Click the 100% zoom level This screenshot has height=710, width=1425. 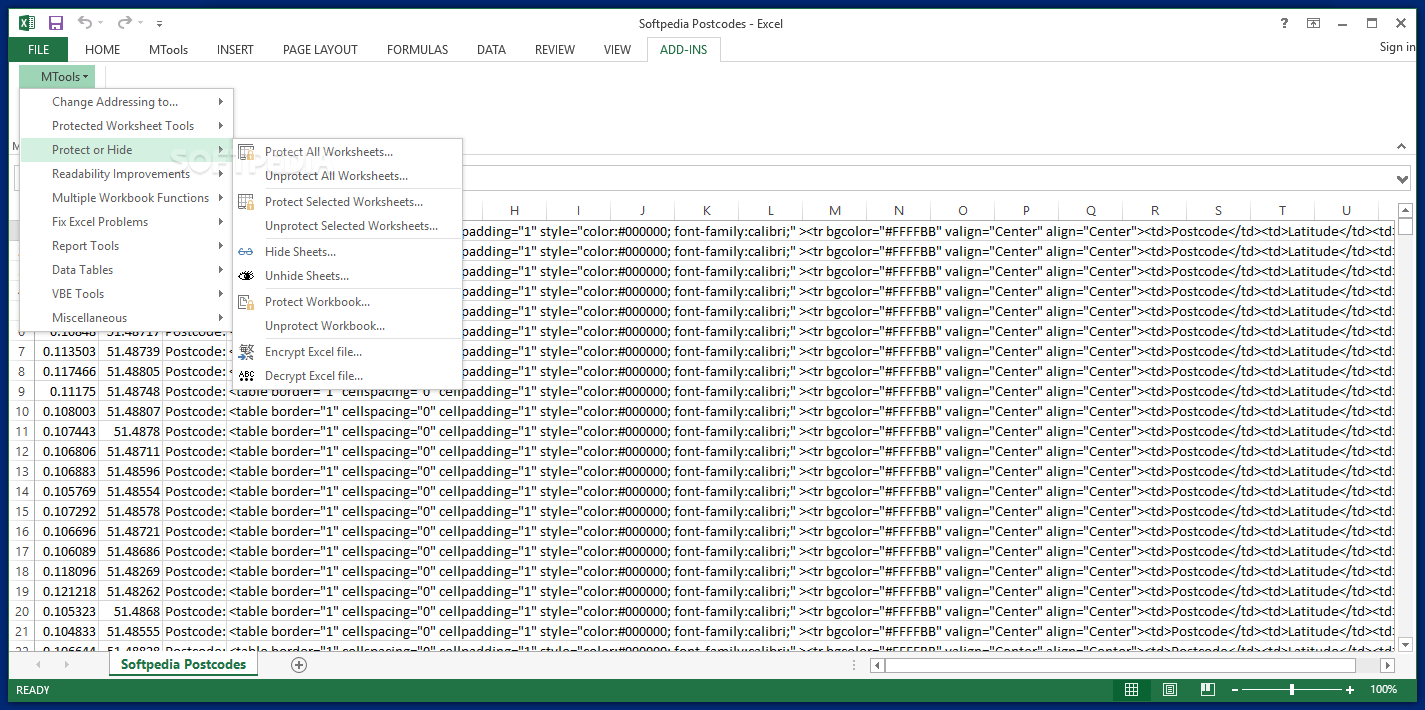click(1383, 690)
